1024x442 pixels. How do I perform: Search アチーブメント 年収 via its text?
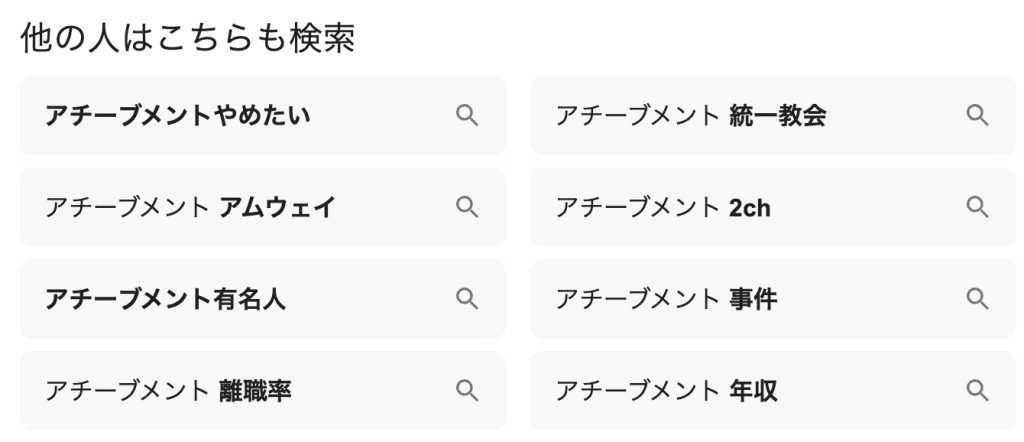point(666,389)
